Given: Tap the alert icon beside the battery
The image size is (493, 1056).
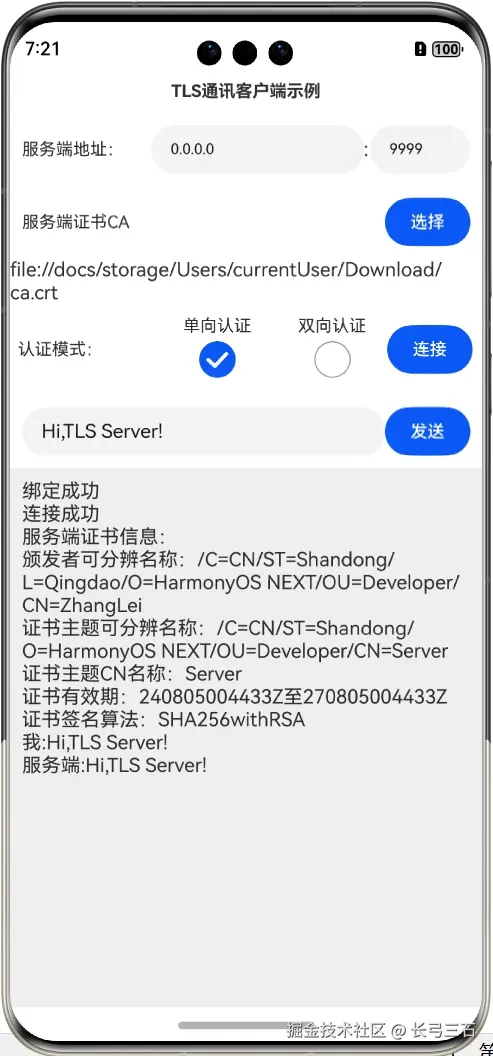Looking at the screenshot, I should point(420,49).
